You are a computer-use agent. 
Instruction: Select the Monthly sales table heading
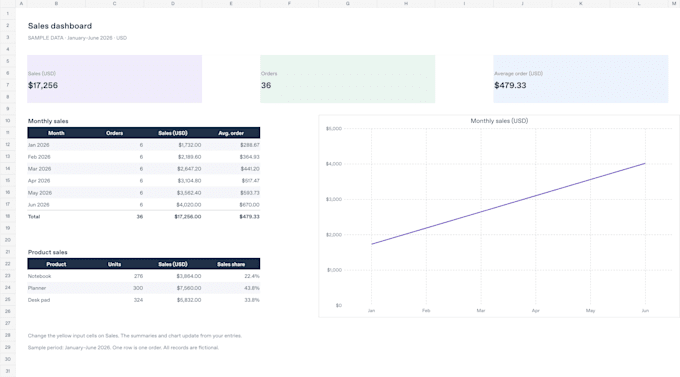pos(48,121)
